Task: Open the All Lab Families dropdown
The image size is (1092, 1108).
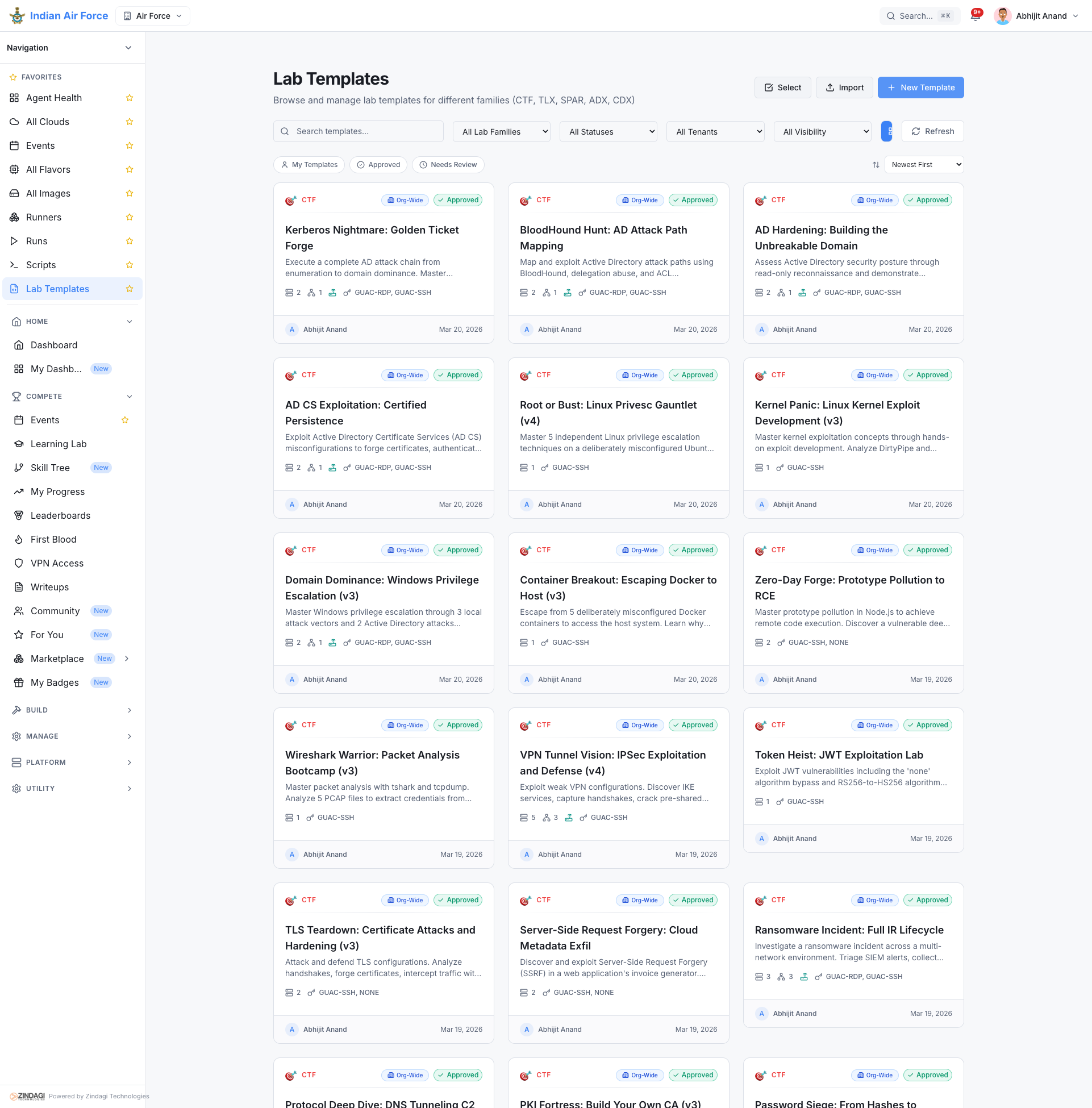Action: point(501,132)
